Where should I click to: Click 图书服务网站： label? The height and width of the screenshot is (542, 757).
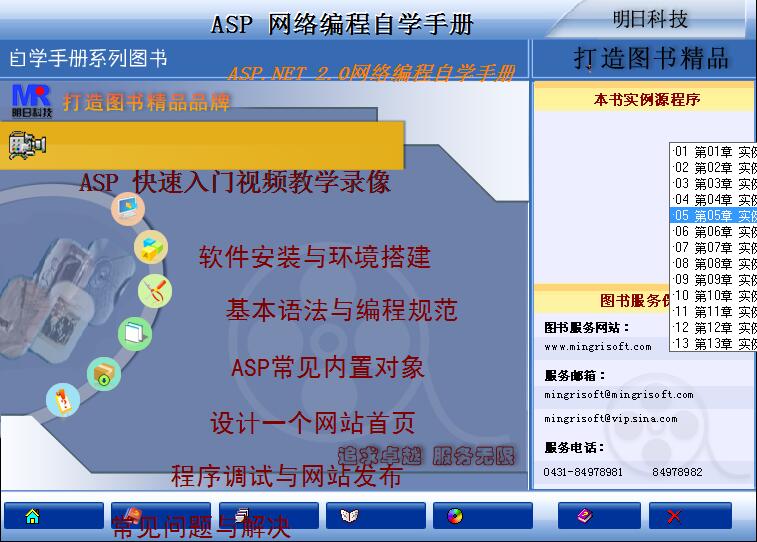(587, 328)
